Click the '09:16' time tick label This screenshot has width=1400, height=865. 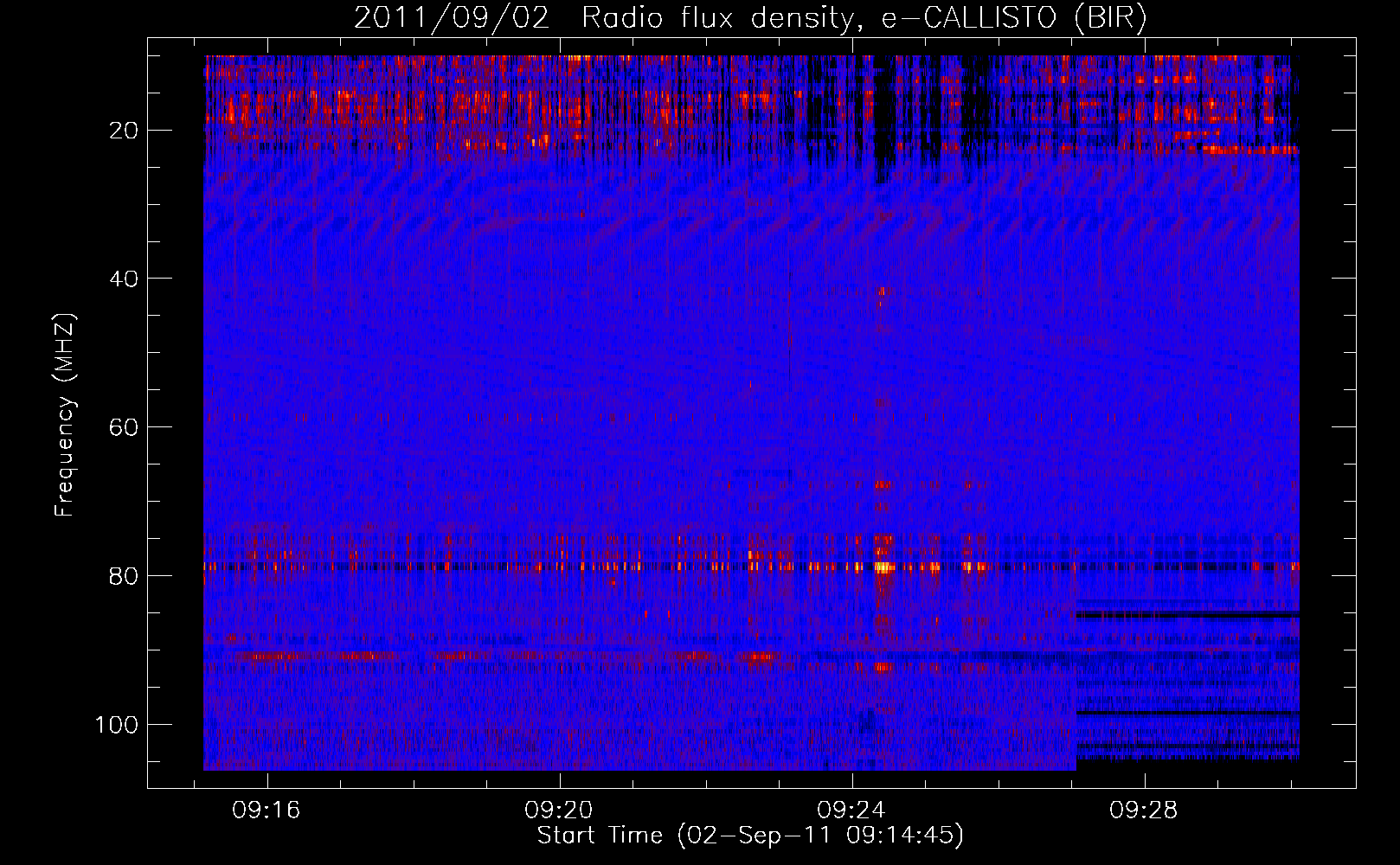[266, 811]
